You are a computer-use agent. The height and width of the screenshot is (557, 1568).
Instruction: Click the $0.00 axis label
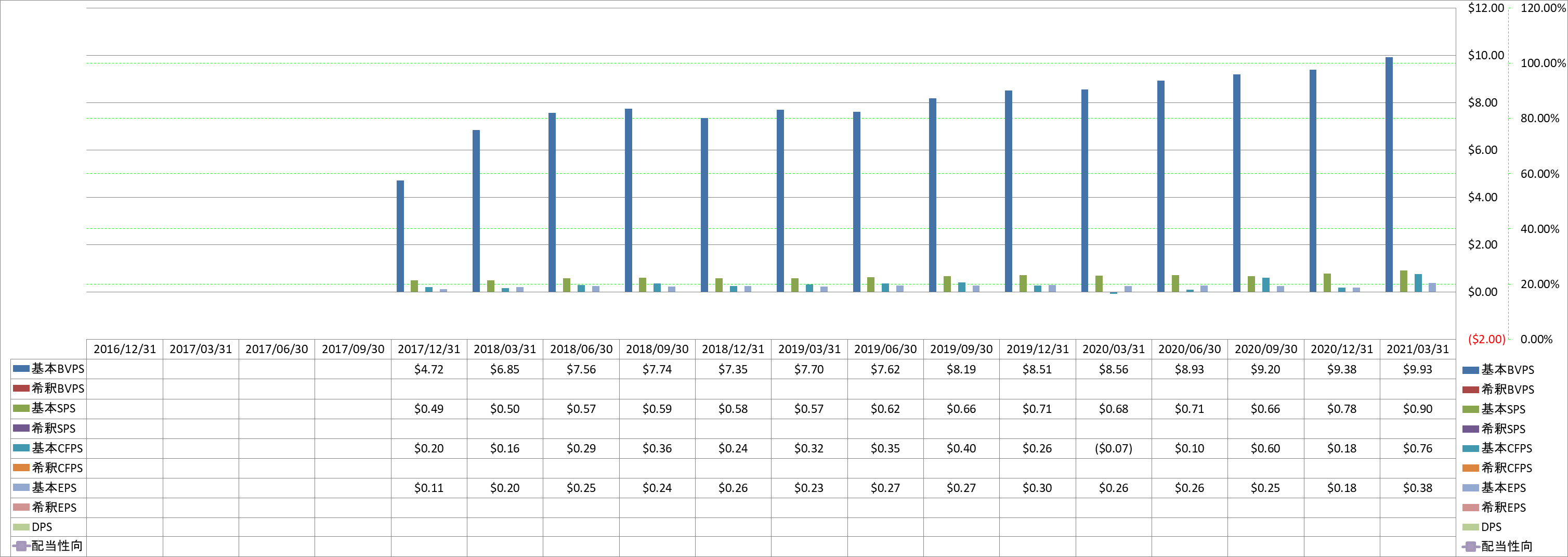coord(1483,292)
